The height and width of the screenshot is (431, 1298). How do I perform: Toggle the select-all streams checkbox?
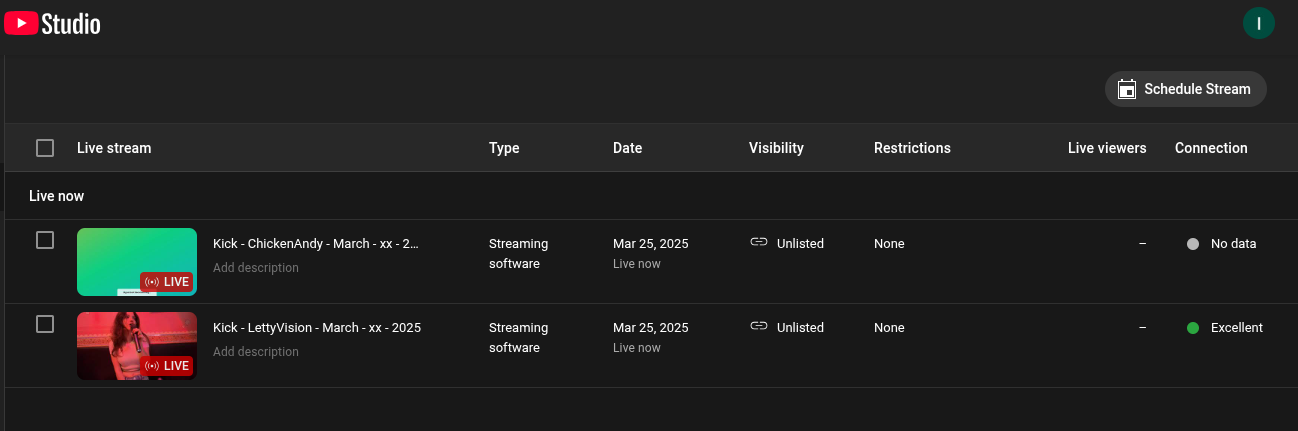[45, 148]
